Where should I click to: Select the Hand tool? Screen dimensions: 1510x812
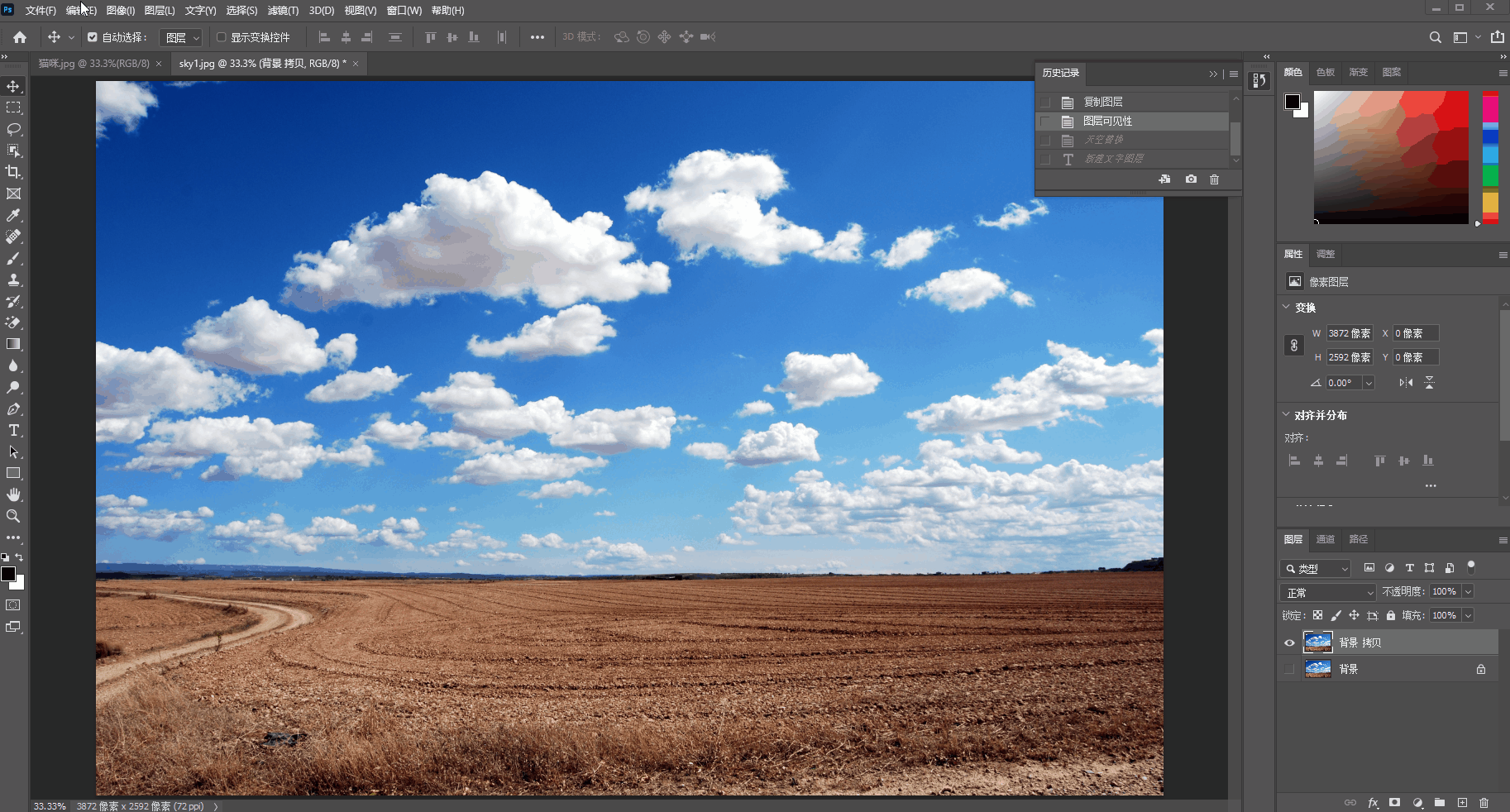point(13,494)
